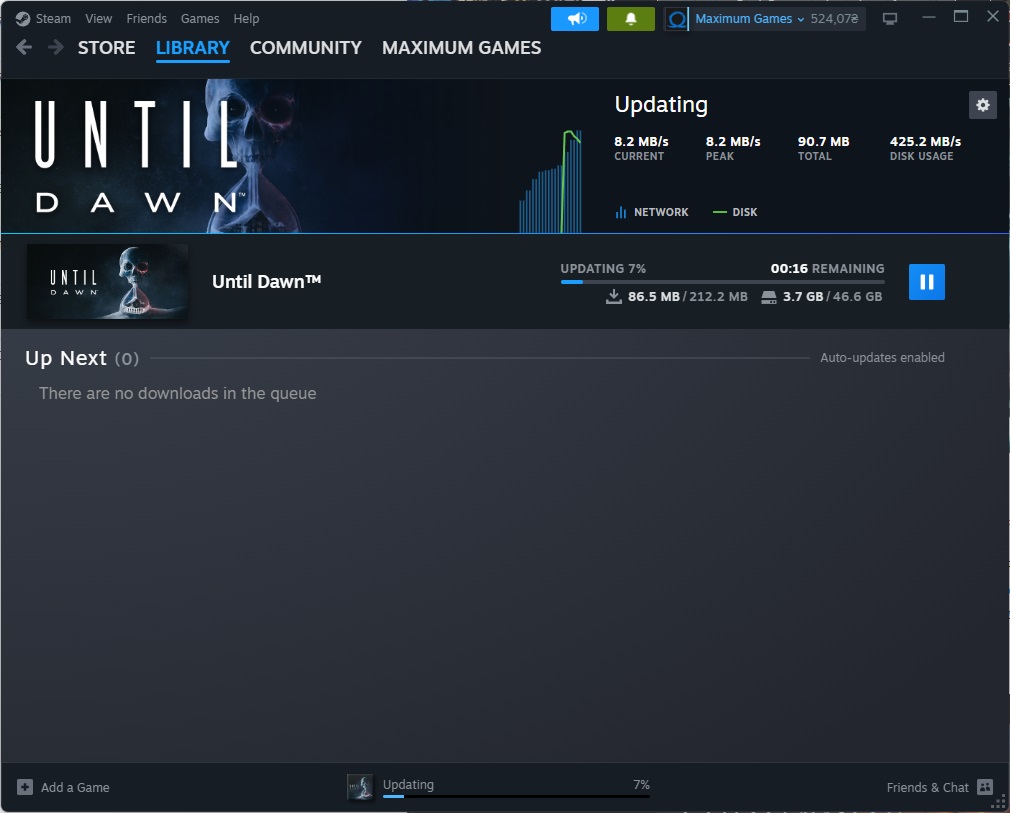Click the DISK legend green line
Screen dimensions: 1010x813
[x=719, y=212]
